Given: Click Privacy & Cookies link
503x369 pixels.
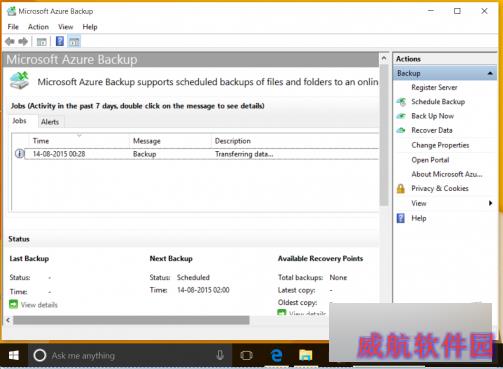Looking at the screenshot, I should 440,188.
